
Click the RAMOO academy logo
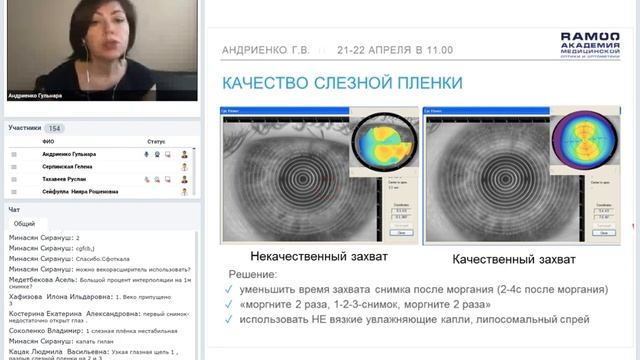coord(590,45)
